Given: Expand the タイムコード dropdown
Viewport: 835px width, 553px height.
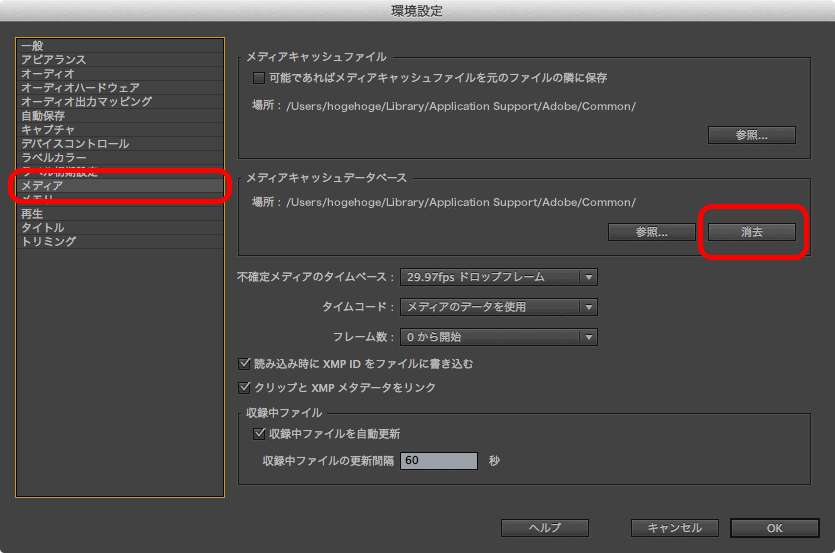Looking at the screenshot, I should 498,307.
